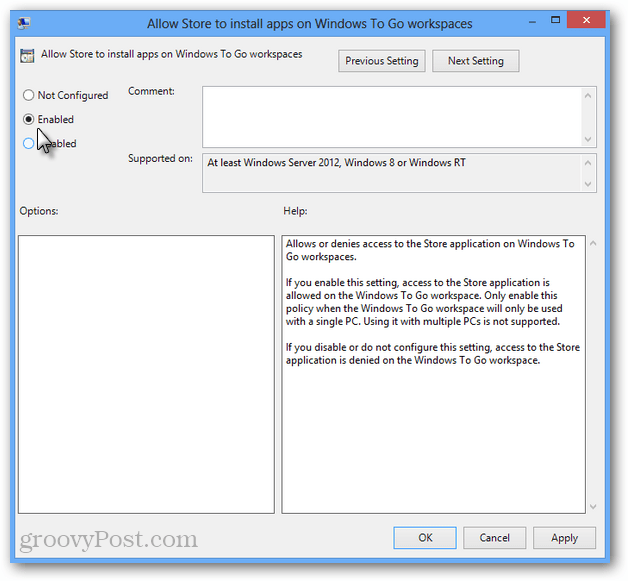Click the 'Supported on:' label
The image size is (628, 581).
[x=160, y=159]
